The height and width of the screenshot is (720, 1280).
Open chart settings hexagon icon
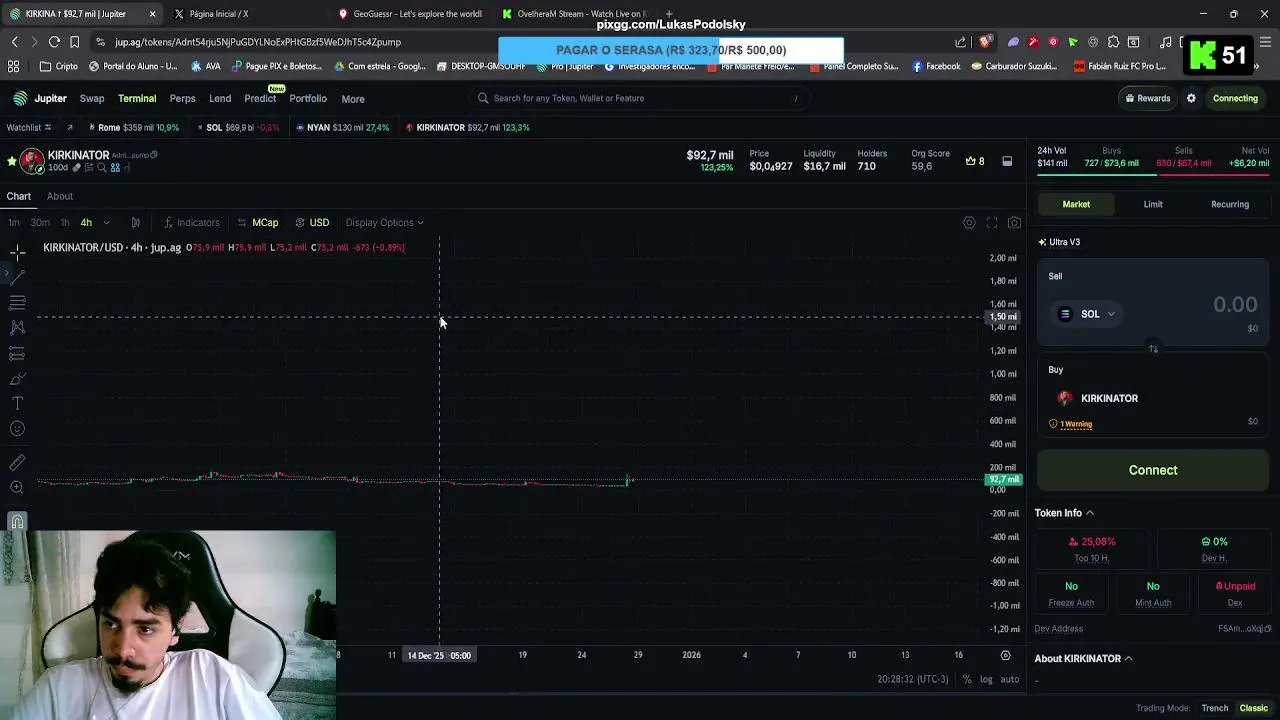(969, 223)
